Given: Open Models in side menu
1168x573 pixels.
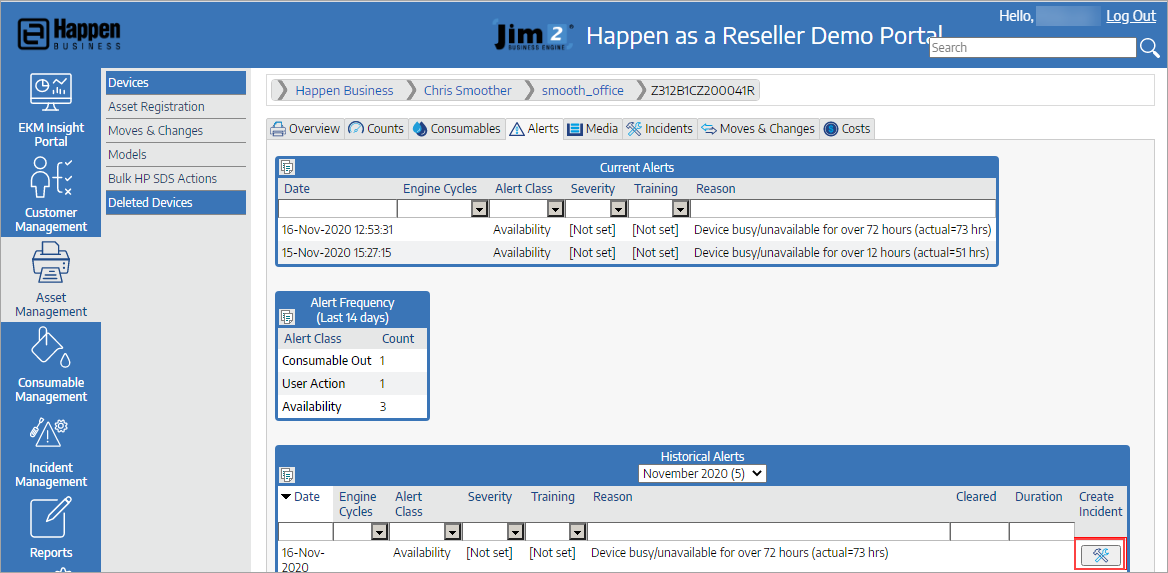Looking at the screenshot, I should (x=176, y=154).
